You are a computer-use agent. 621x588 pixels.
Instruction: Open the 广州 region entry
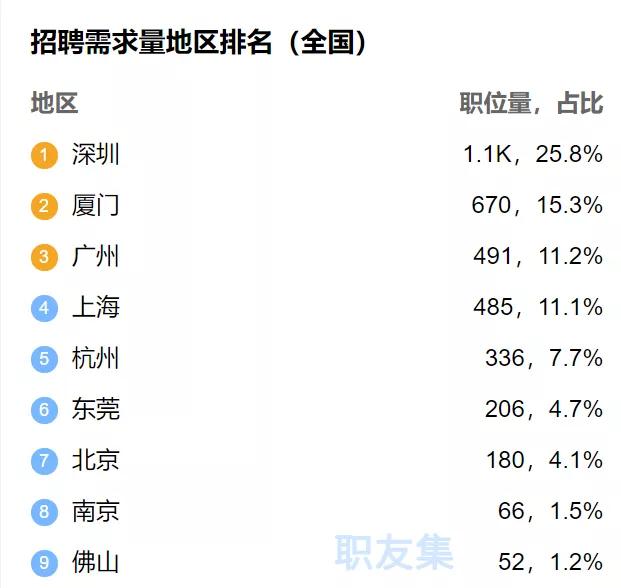click(95, 256)
